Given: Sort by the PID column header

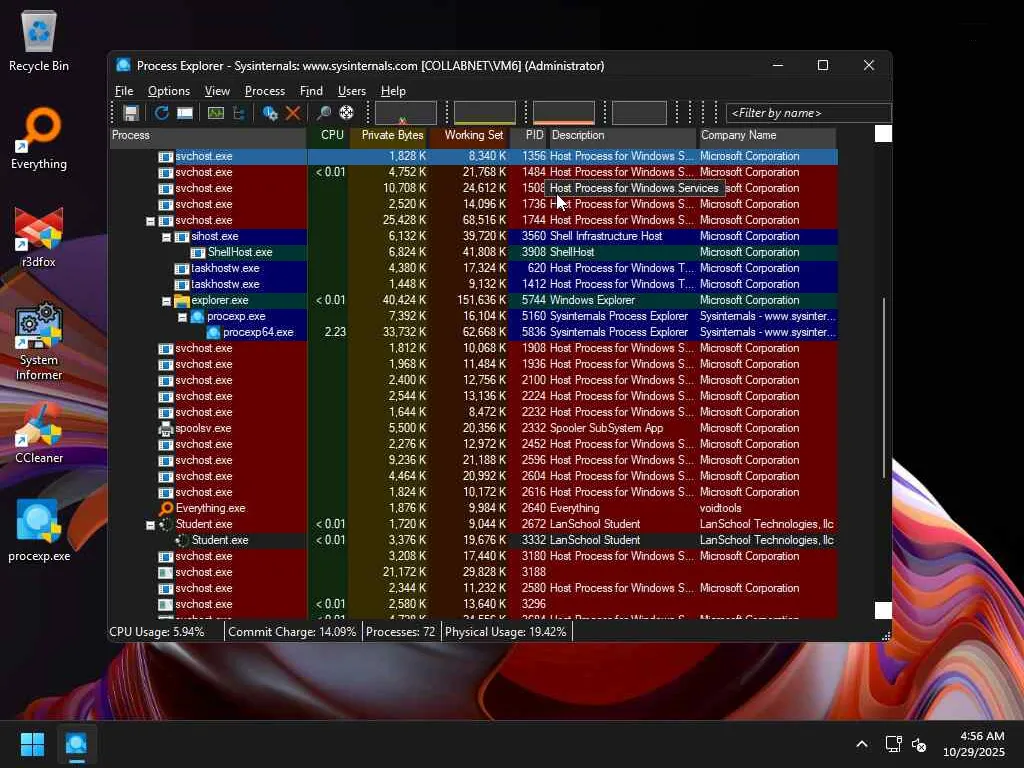Looking at the screenshot, I should pyautogui.click(x=529, y=135).
